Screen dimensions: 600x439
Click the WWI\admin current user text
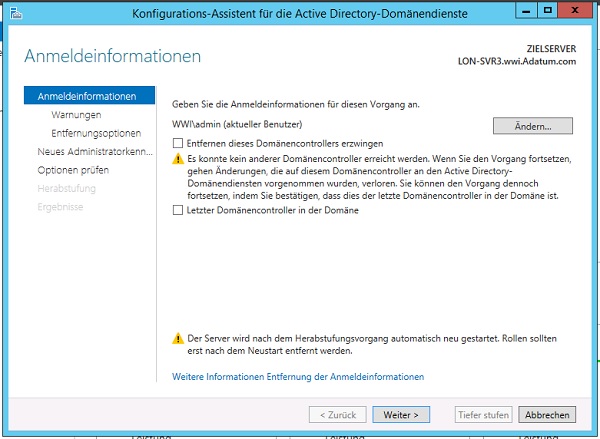237,124
